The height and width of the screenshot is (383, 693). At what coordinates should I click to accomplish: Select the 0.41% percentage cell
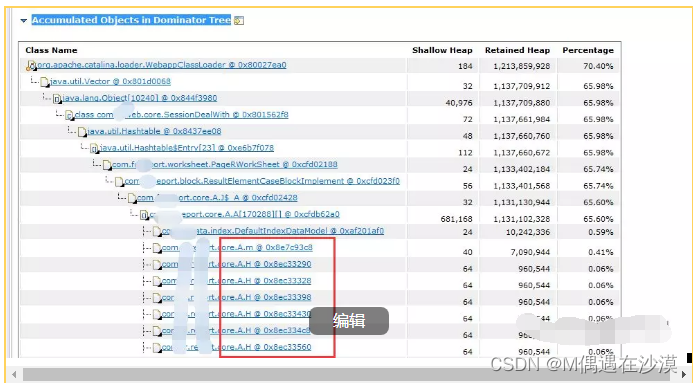click(x=600, y=252)
